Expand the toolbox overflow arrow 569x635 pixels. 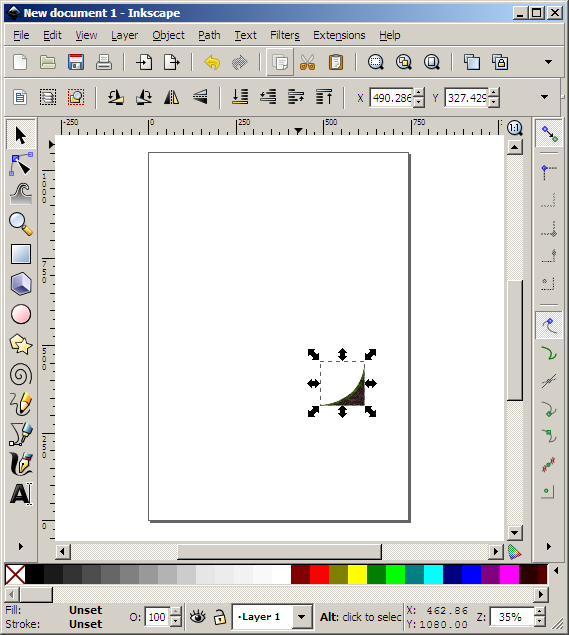click(21, 546)
